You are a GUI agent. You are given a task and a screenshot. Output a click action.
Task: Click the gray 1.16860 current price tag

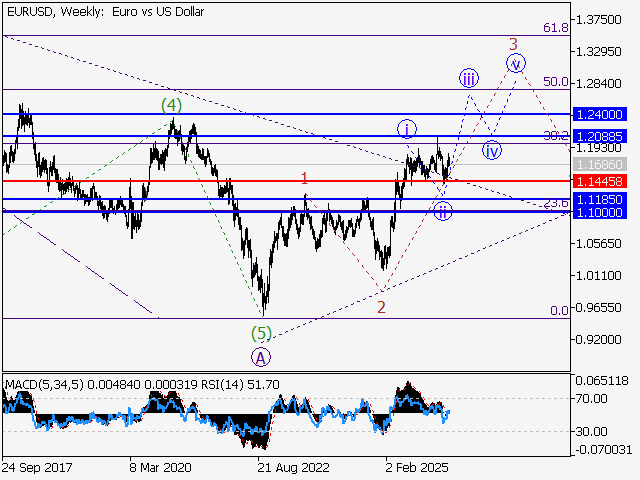pyautogui.click(x=599, y=164)
